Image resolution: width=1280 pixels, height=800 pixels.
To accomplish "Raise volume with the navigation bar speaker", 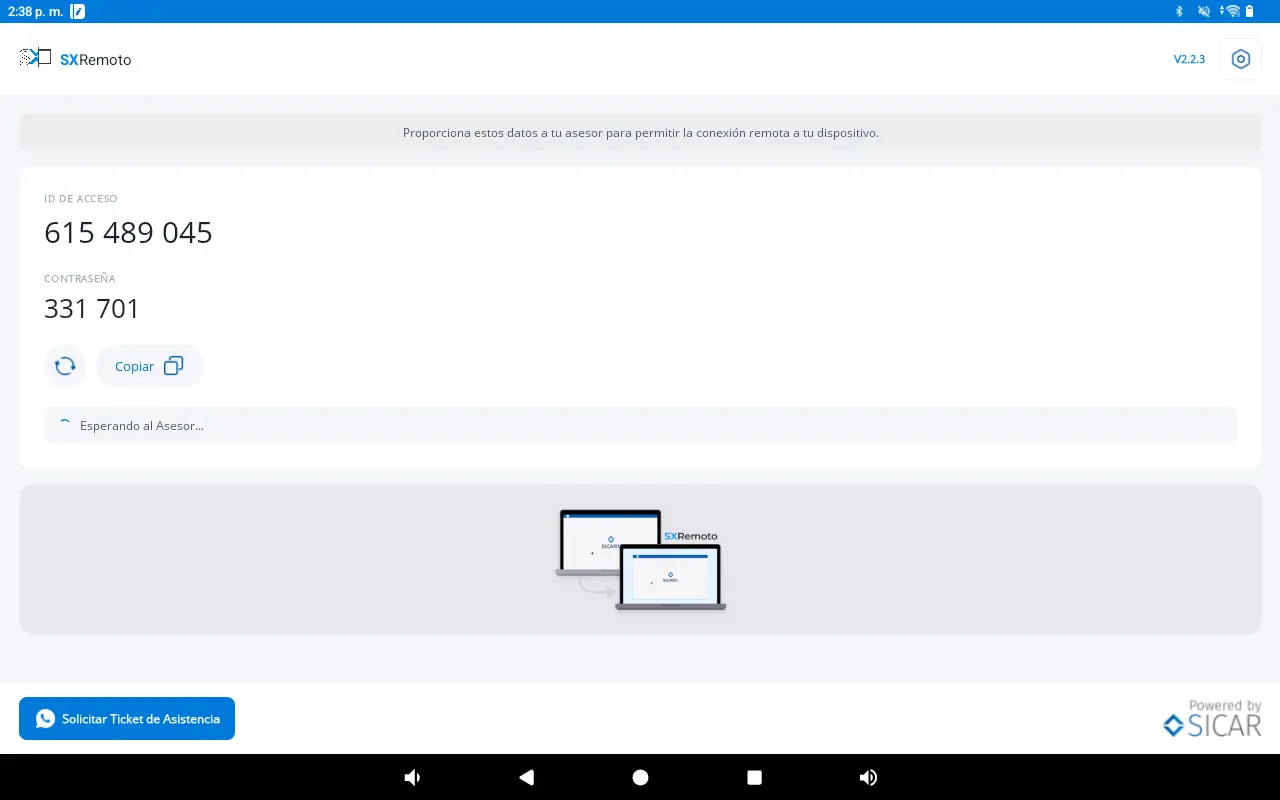I will click(x=869, y=777).
